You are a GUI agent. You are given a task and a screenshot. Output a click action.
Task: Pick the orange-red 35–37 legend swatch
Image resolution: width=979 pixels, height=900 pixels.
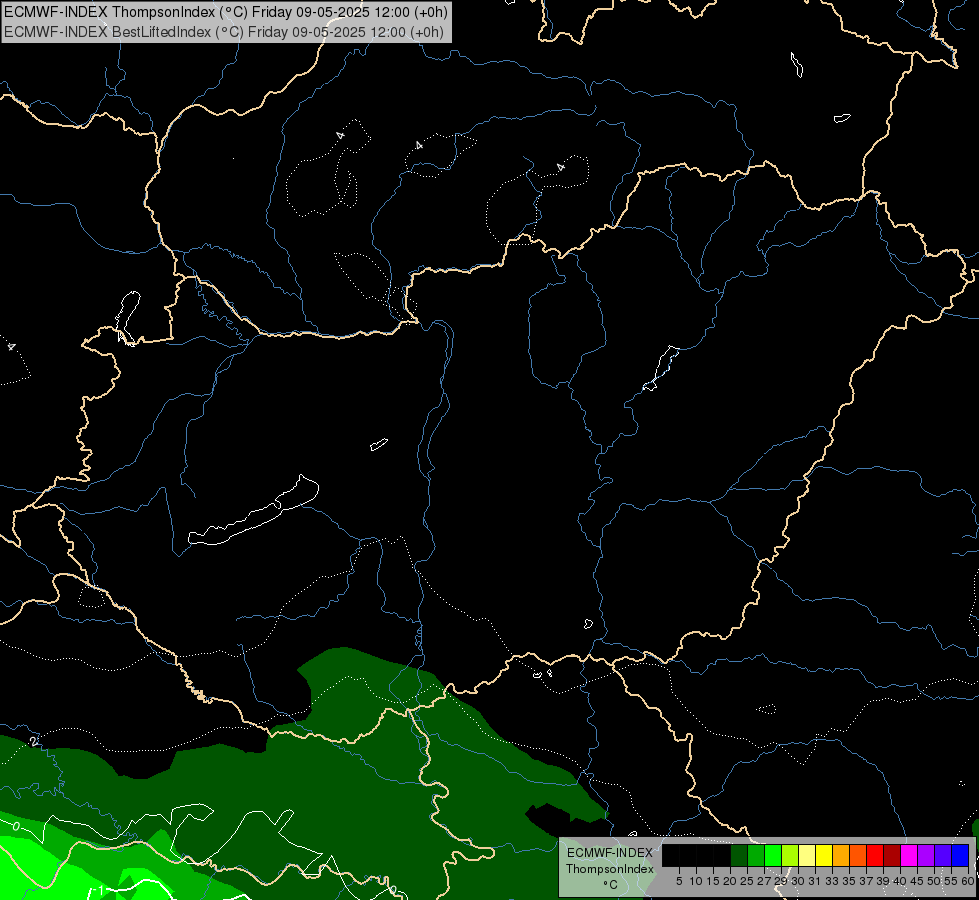(858, 855)
